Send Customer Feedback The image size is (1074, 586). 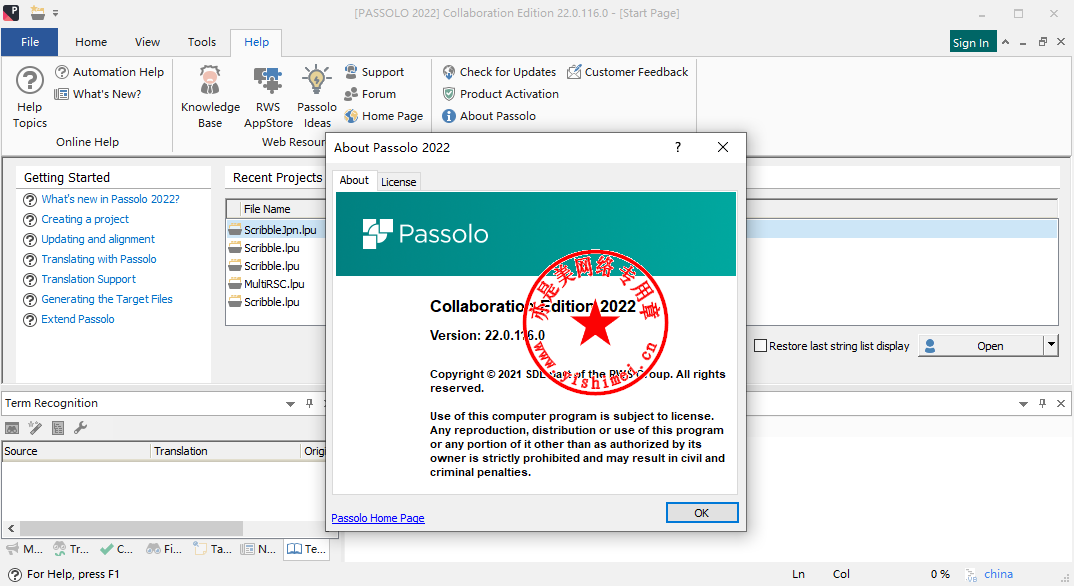pyautogui.click(x=628, y=72)
